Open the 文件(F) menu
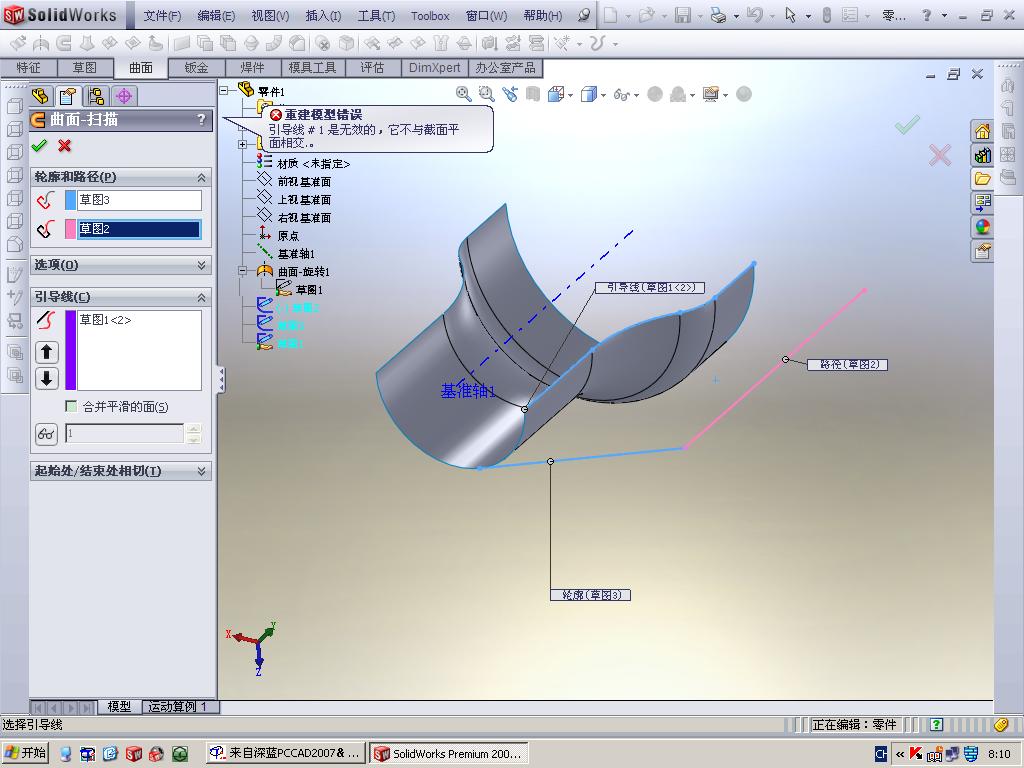This screenshot has width=1024, height=768. pyautogui.click(x=162, y=16)
